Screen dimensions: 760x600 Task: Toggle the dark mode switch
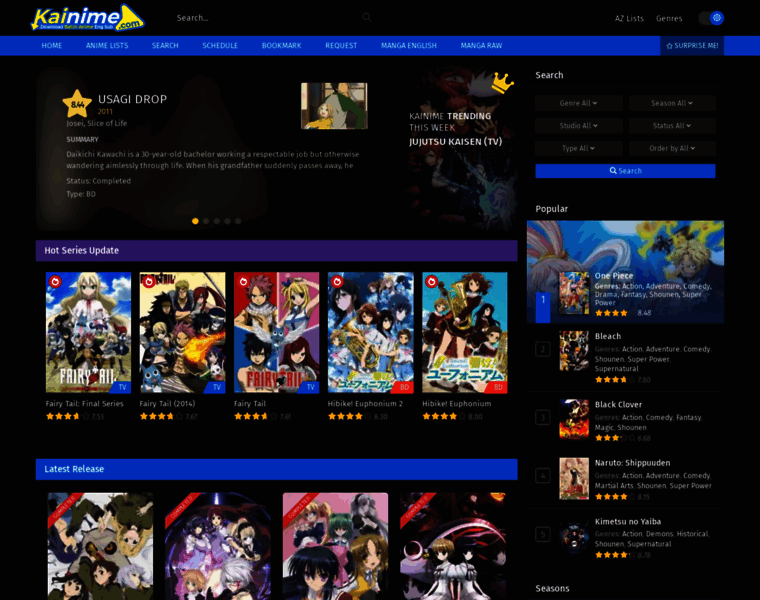click(x=711, y=18)
